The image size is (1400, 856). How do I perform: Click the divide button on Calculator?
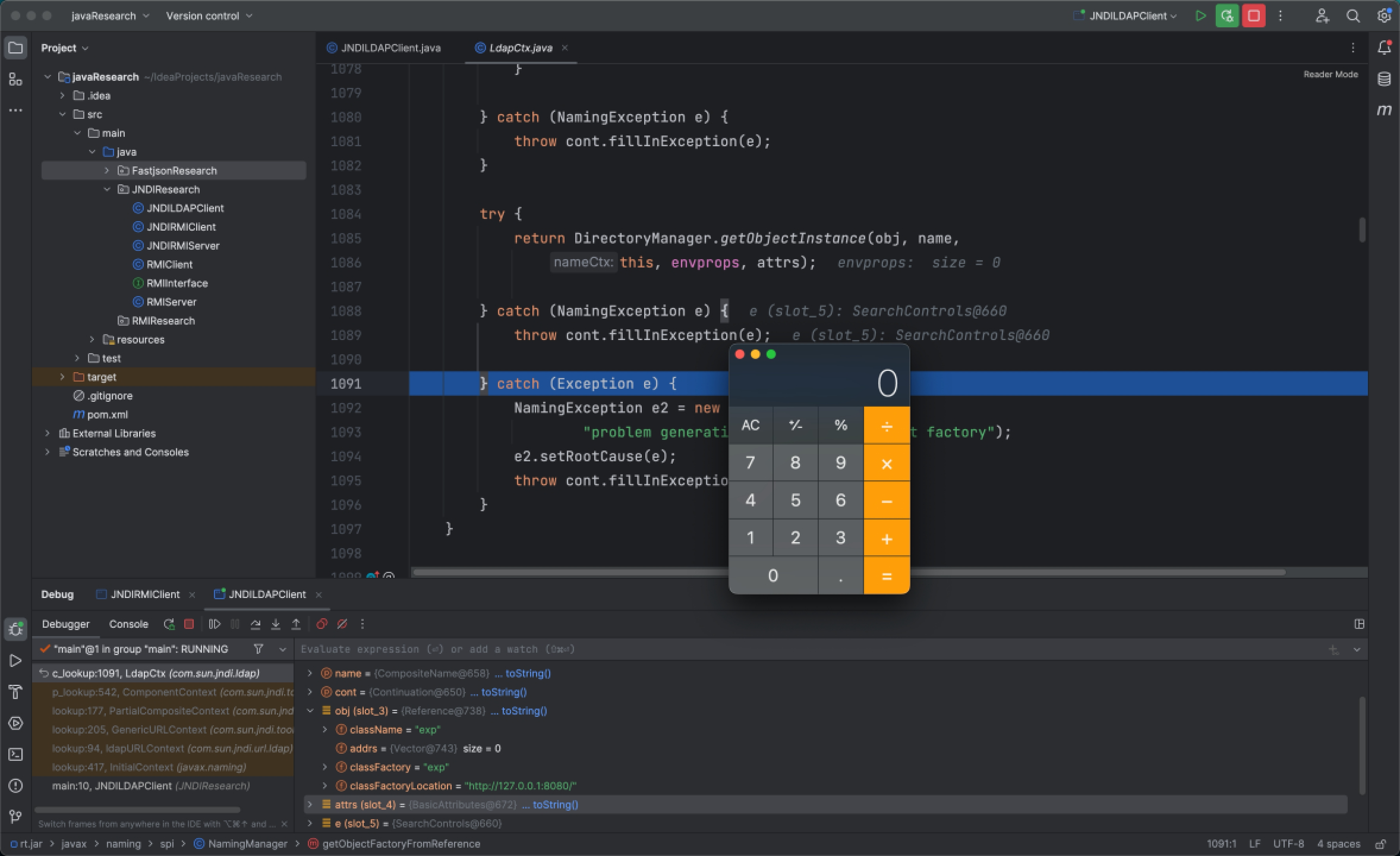(x=887, y=425)
